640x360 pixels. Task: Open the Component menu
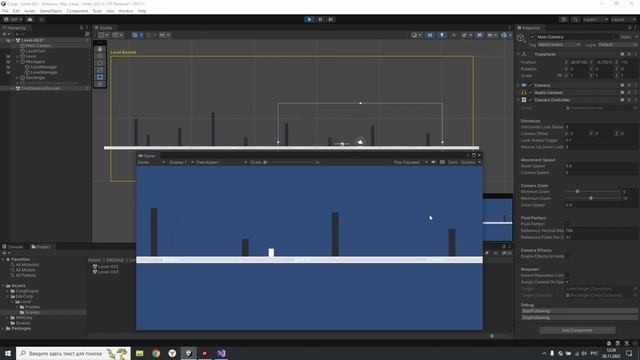pyautogui.click(x=77, y=11)
